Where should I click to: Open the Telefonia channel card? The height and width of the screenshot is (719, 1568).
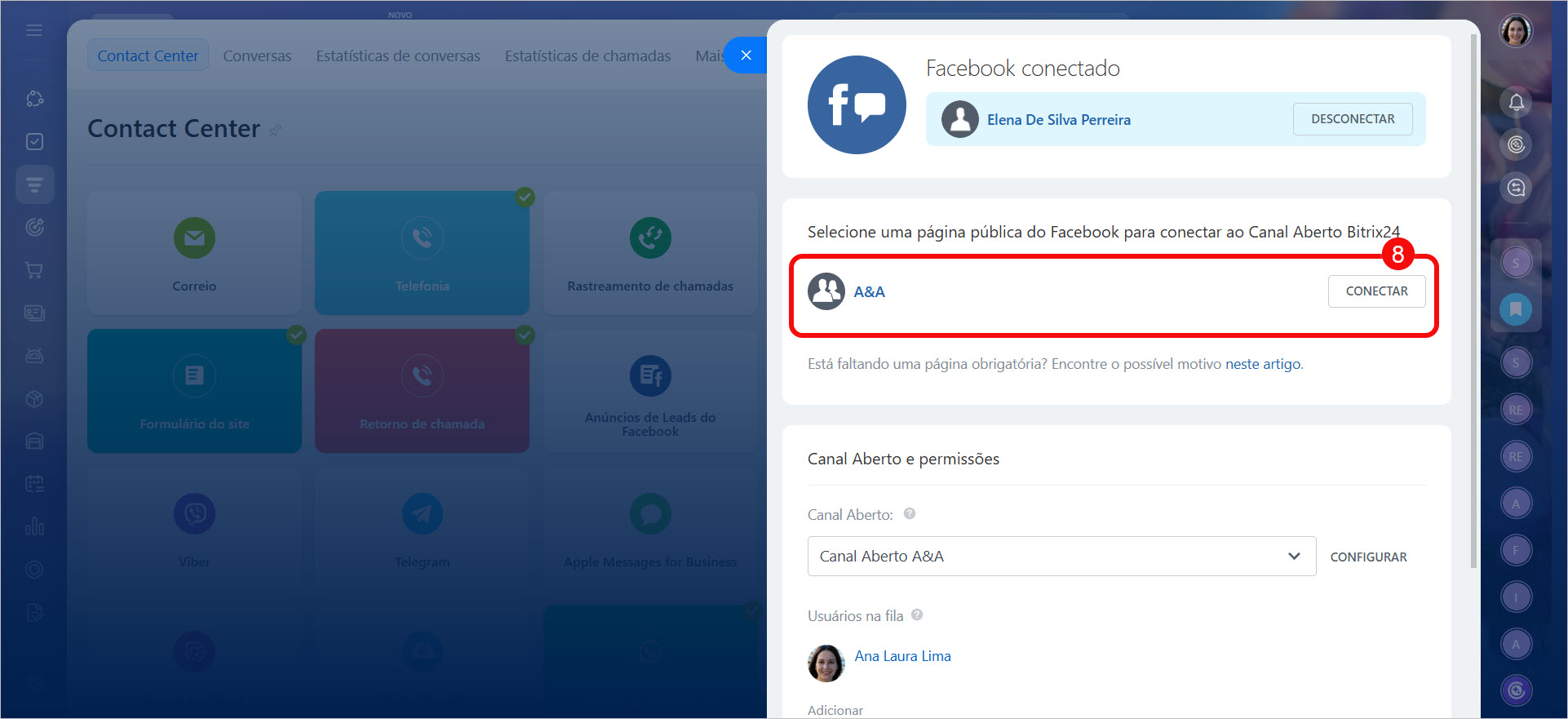click(422, 253)
